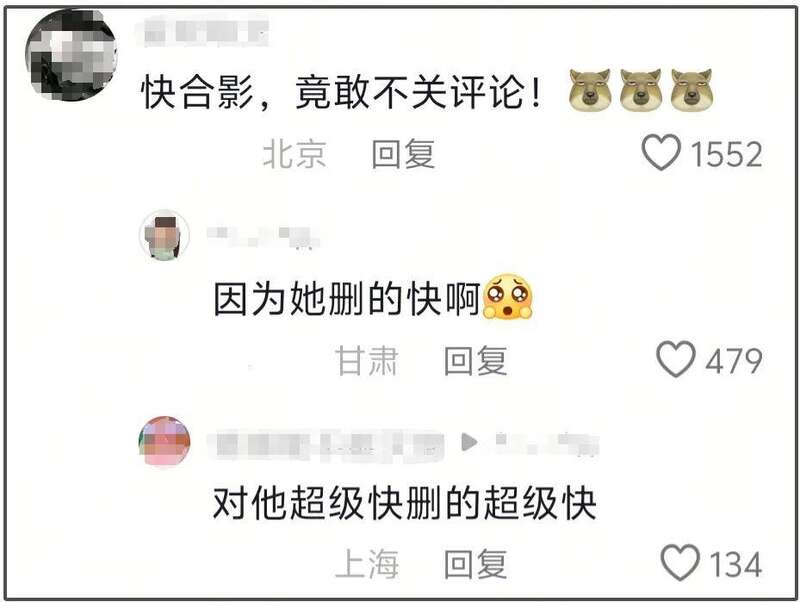Open the top commenter's pixelated avatar

pos(71,55)
